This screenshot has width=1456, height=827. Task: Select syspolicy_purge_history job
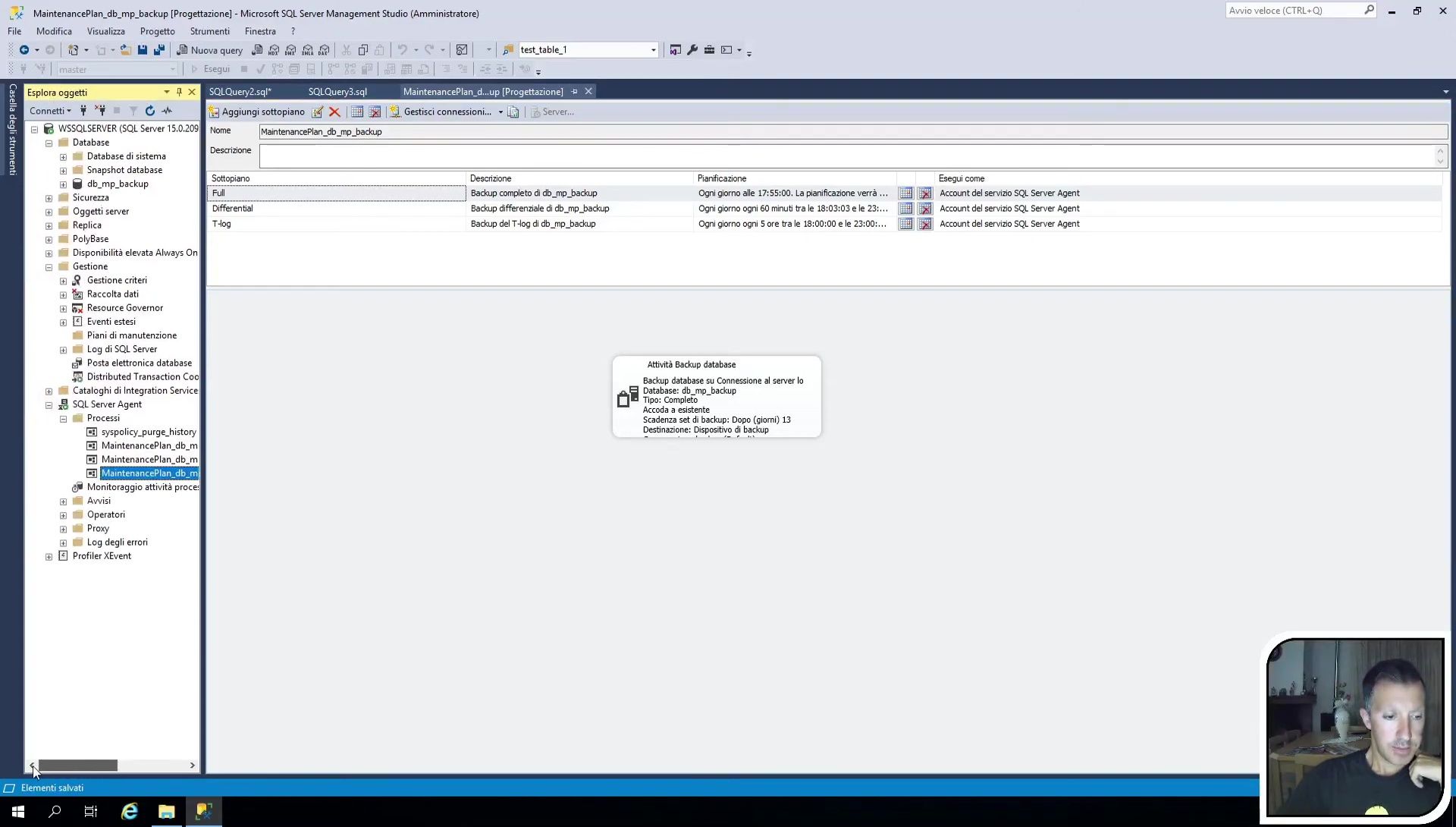[x=149, y=432]
